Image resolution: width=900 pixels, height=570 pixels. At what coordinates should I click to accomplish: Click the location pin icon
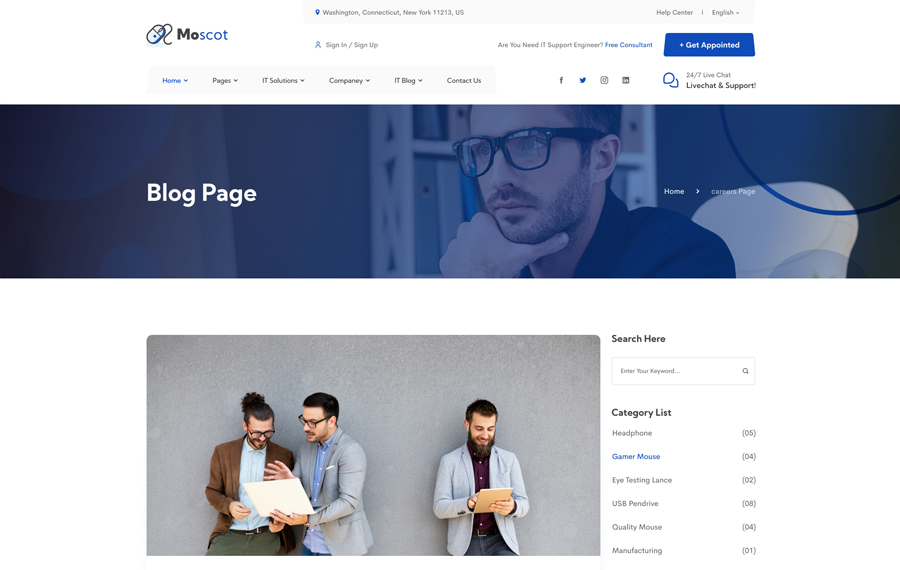coord(317,13)
